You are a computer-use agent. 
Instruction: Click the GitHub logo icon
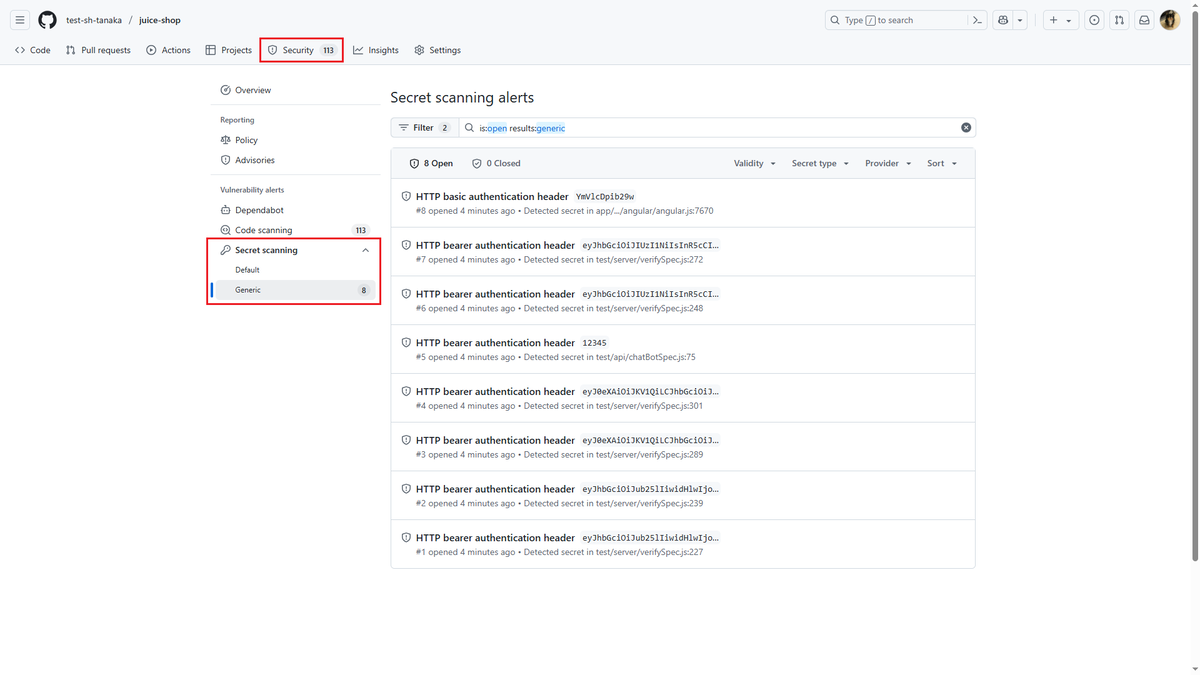(47, 20)
